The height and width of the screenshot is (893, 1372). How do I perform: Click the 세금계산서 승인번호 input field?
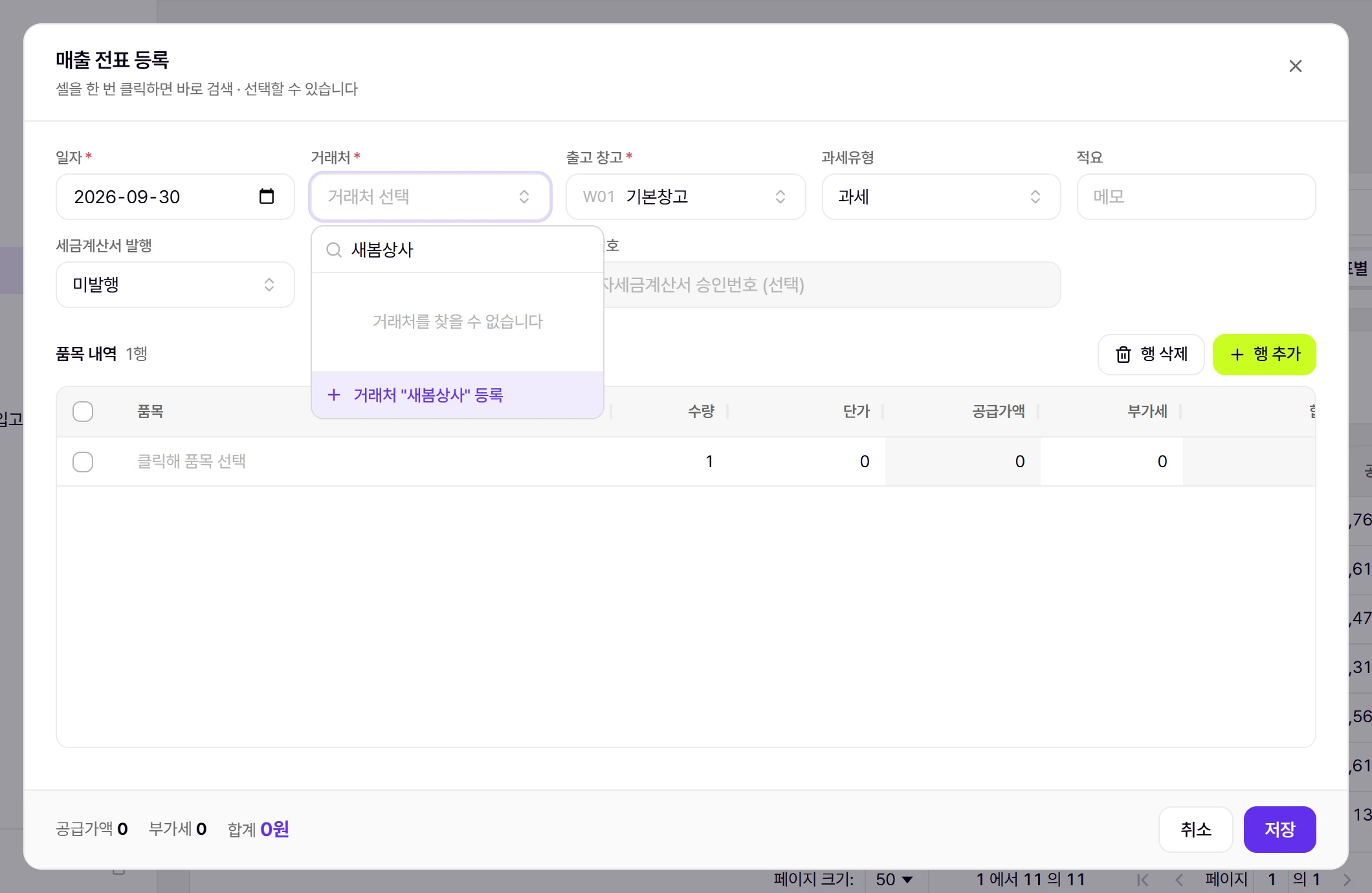832,285
